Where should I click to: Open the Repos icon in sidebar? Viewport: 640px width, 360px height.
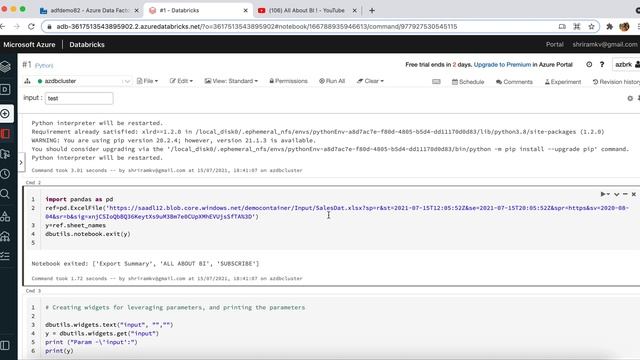[x=5, y=154]
